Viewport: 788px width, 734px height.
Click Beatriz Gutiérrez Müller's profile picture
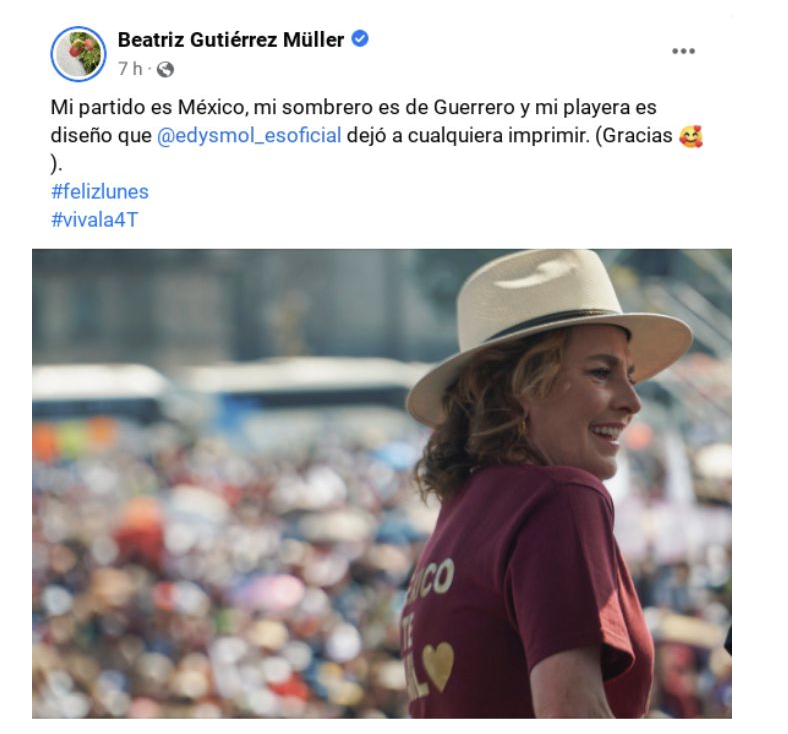point(78,54)
